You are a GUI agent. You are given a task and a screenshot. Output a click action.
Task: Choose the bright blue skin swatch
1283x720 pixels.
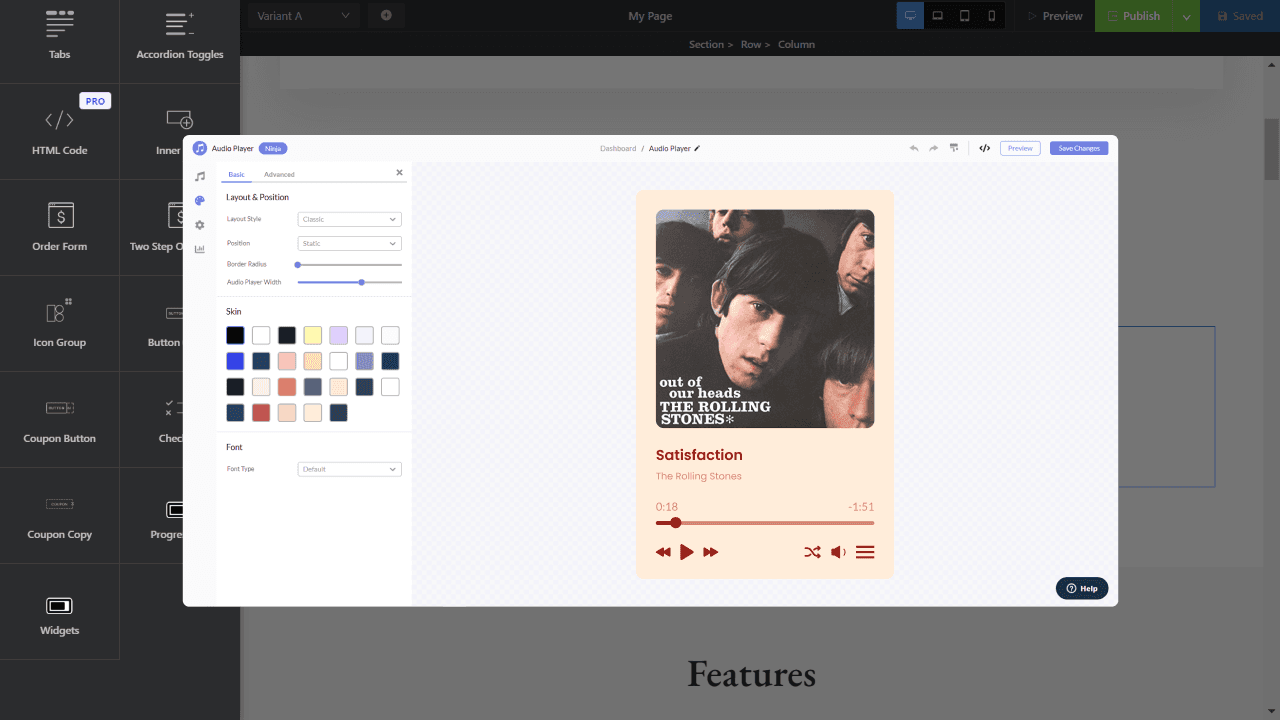pyautogui.click(x=235, y=361)
